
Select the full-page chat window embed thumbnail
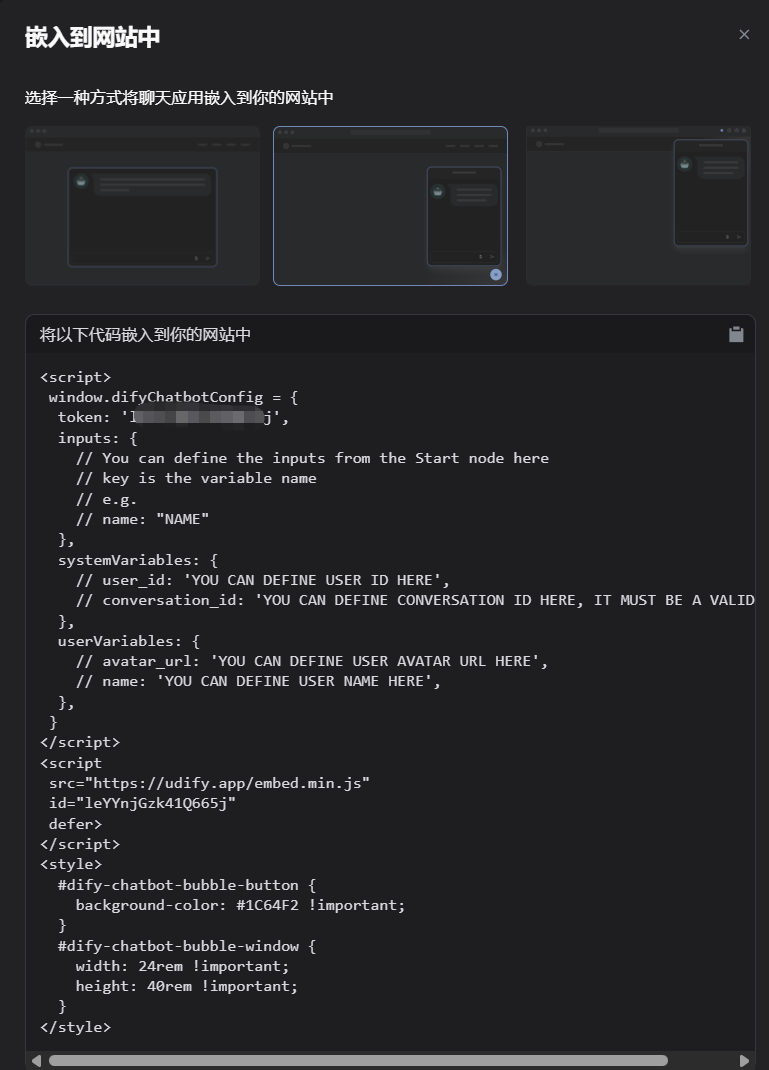[x=143, y=205]
